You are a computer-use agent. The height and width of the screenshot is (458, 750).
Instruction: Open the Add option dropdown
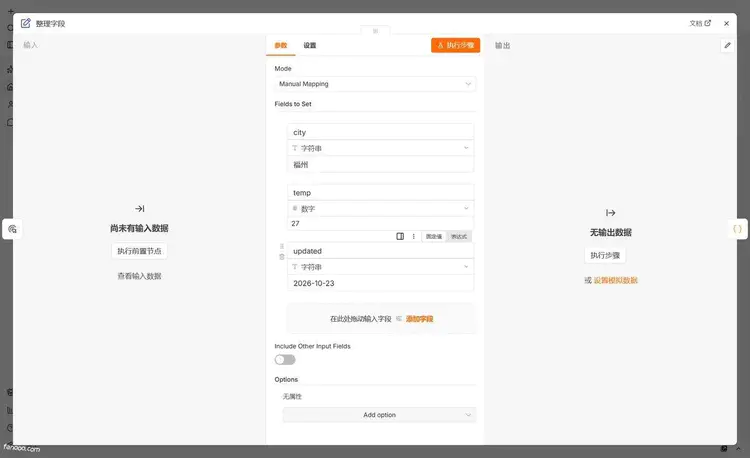[x=379, y=415]
